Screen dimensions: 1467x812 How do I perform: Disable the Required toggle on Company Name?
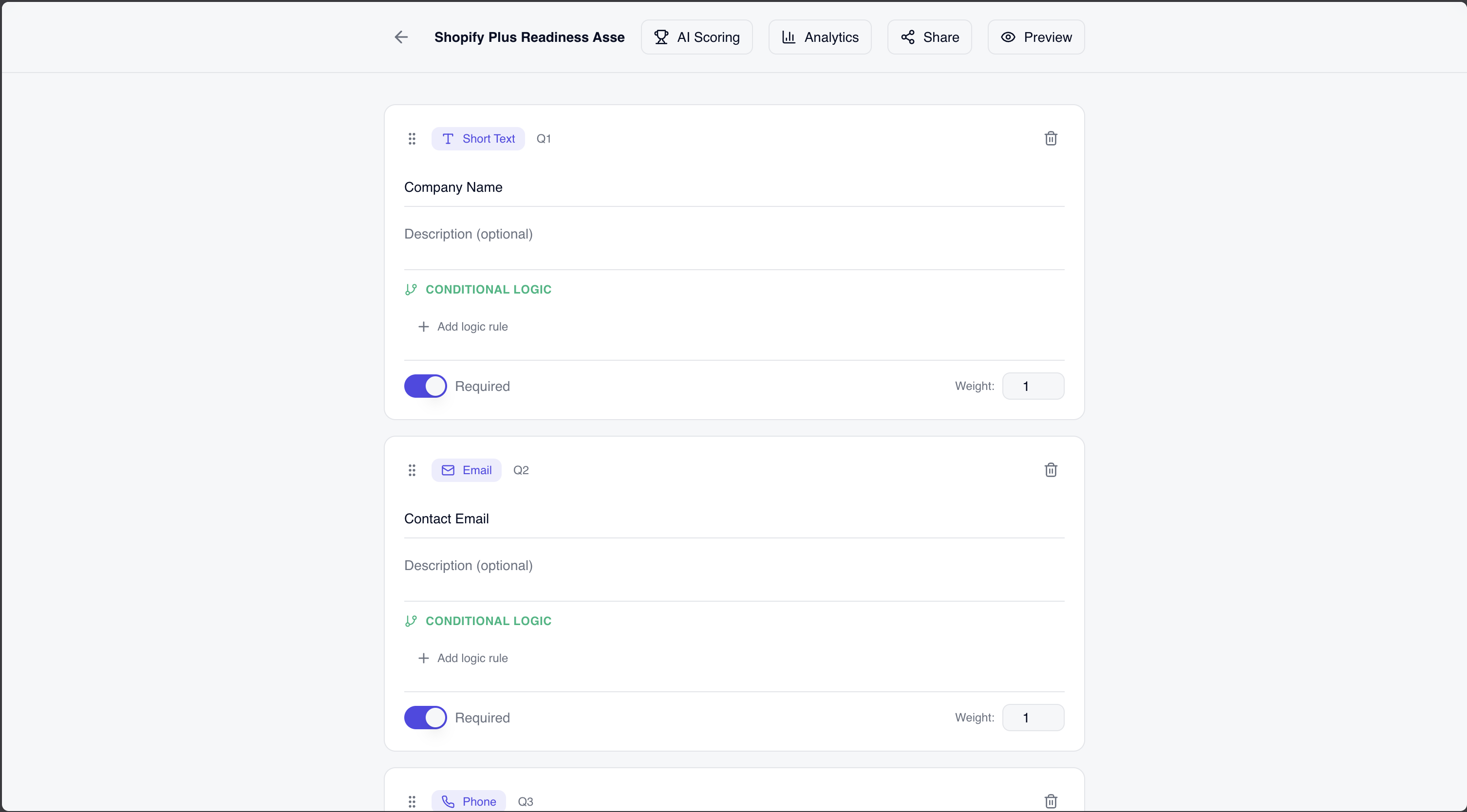(x=425, y=386)
